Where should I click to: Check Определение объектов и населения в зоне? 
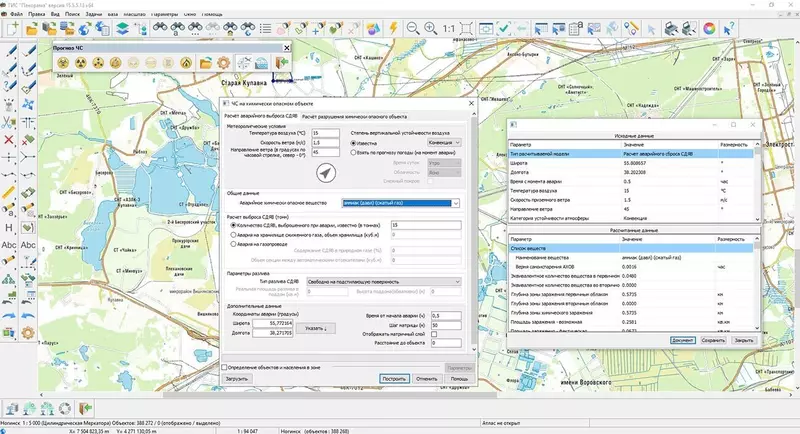224,367
